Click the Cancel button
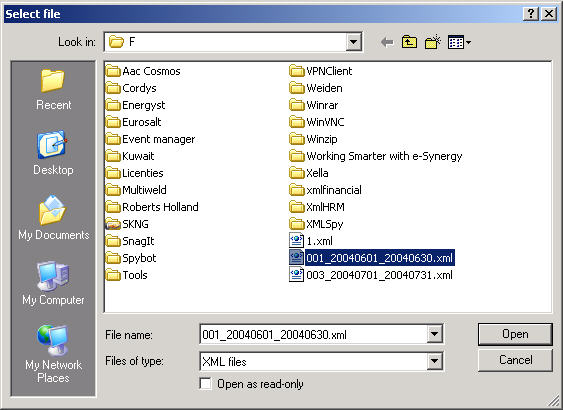The image size is (563, 410). tap(515, 360)
